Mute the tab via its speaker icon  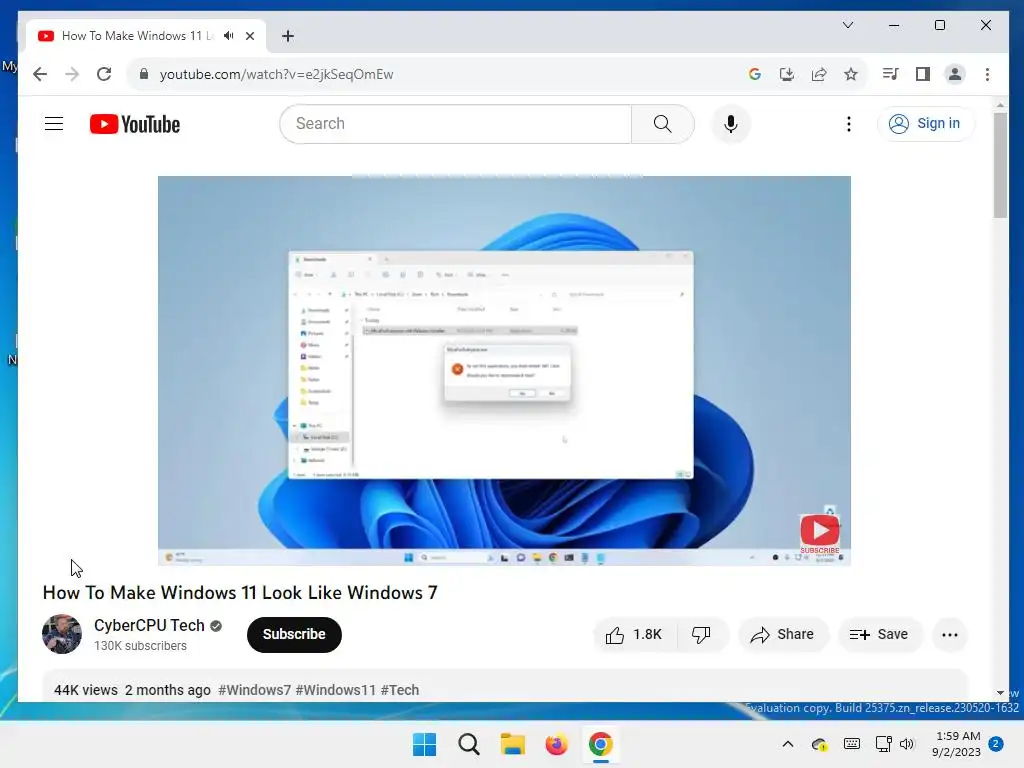(x=228, y=36)
